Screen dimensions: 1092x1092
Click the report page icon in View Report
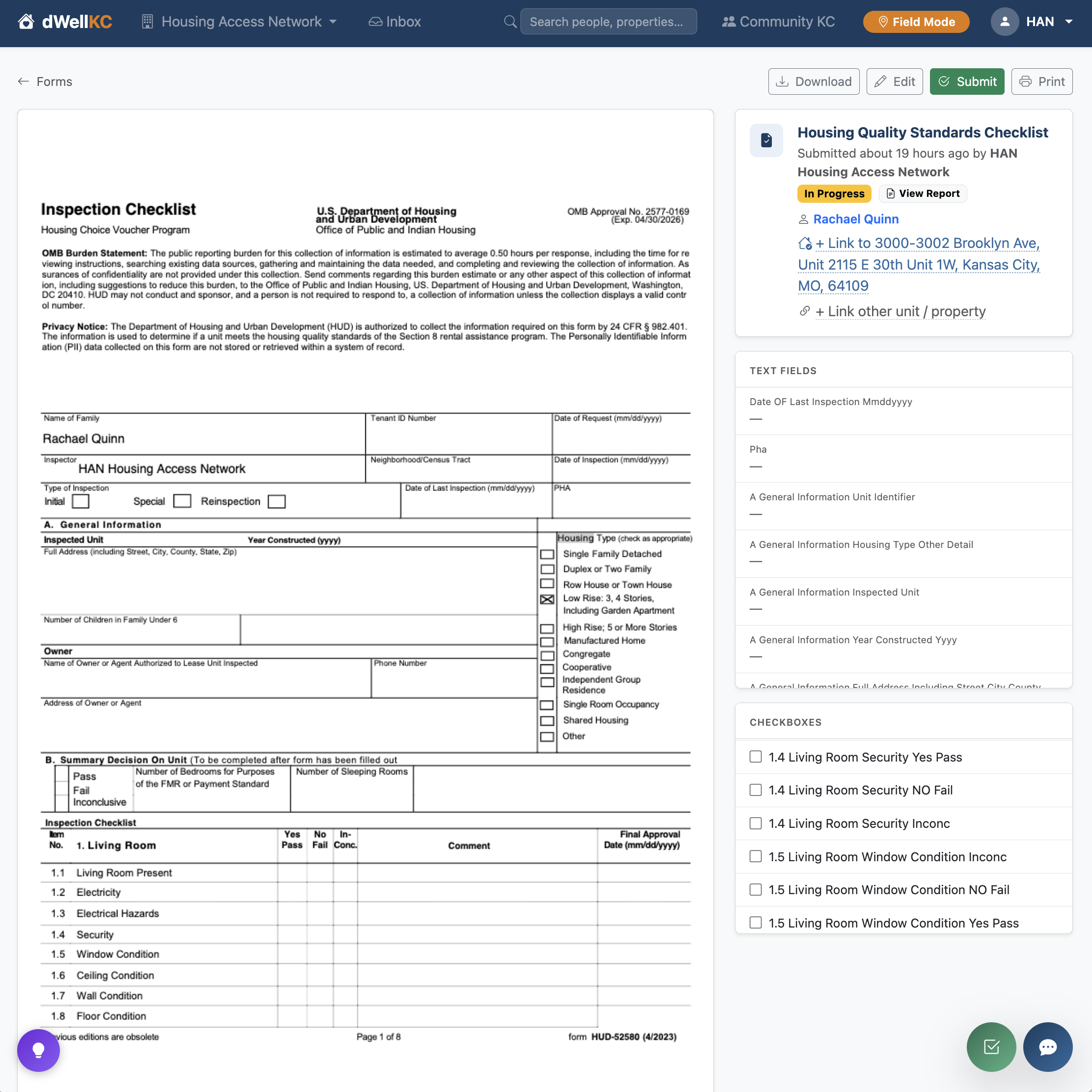pyautogui.click(x=891, y=194)
